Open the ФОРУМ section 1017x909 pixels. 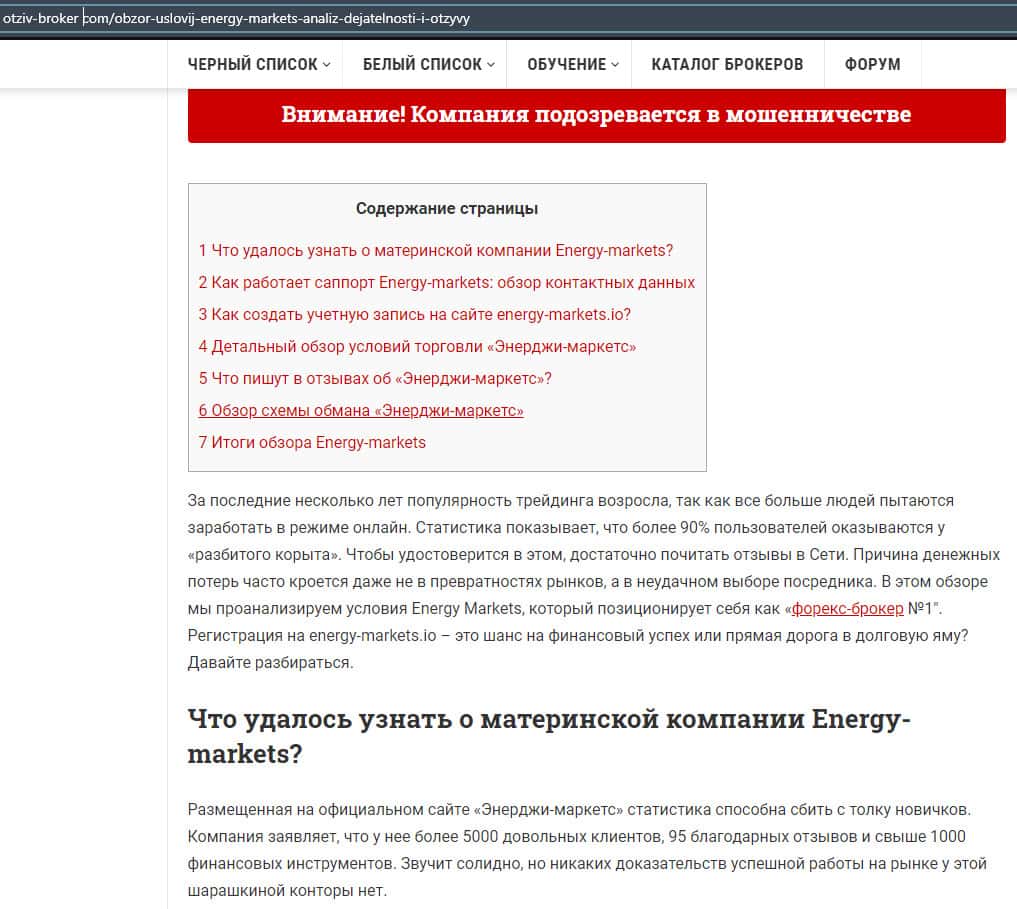(x=872, y=64)
